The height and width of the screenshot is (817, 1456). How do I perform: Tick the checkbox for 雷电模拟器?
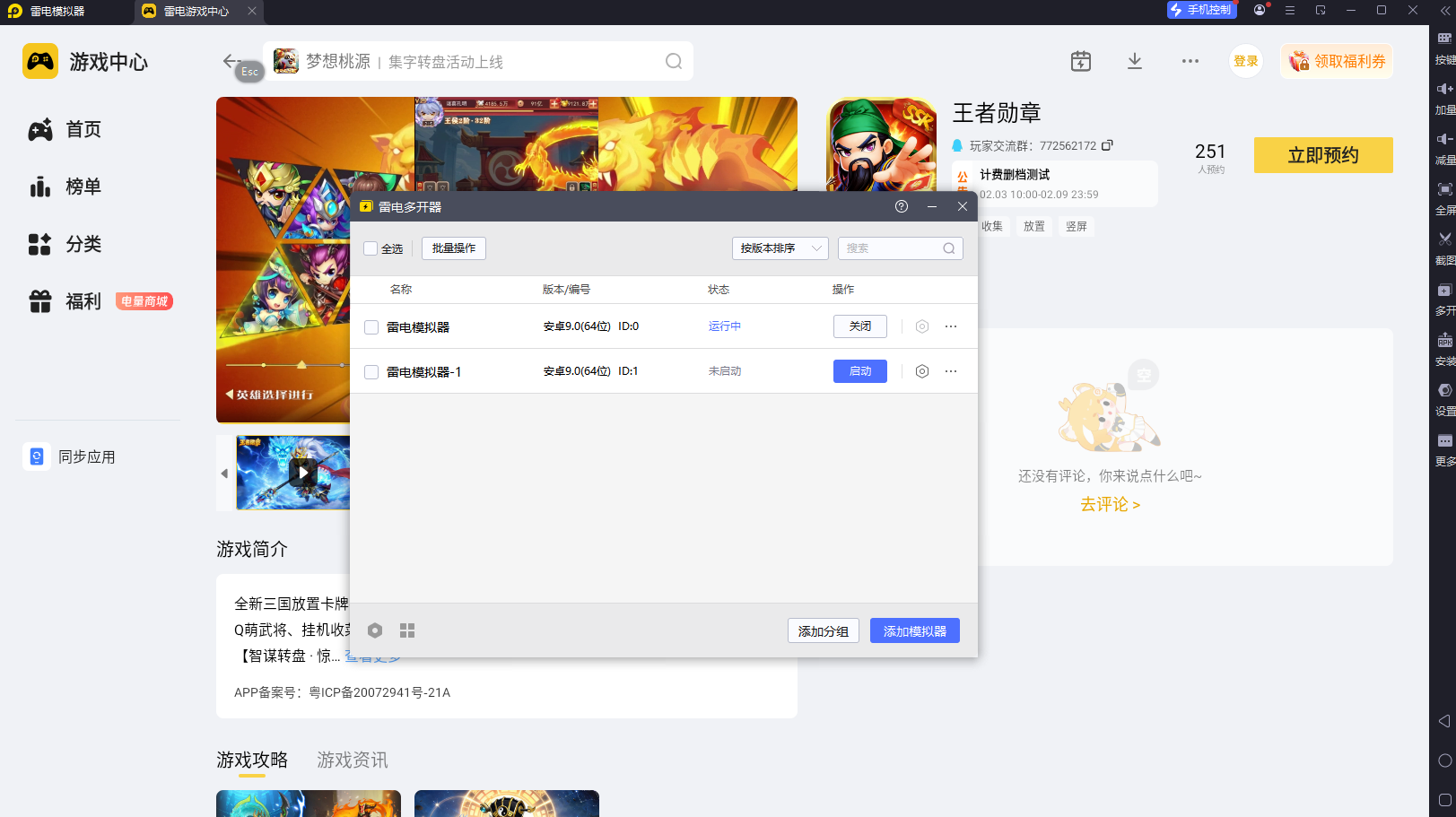pyautogui.click(x=371, y=327)
